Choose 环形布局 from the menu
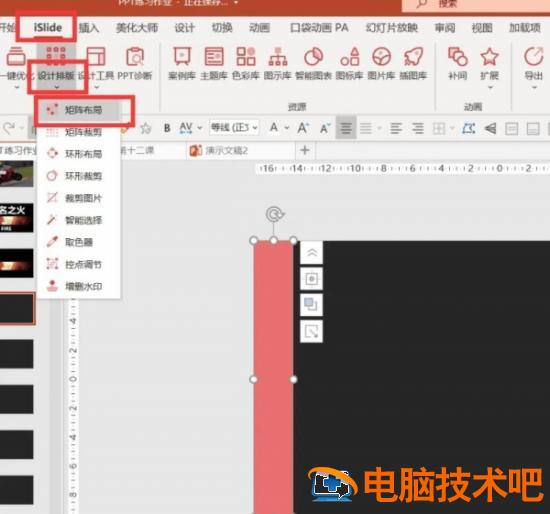This screenshot has width=550, height=514. [x=79, y=154]
